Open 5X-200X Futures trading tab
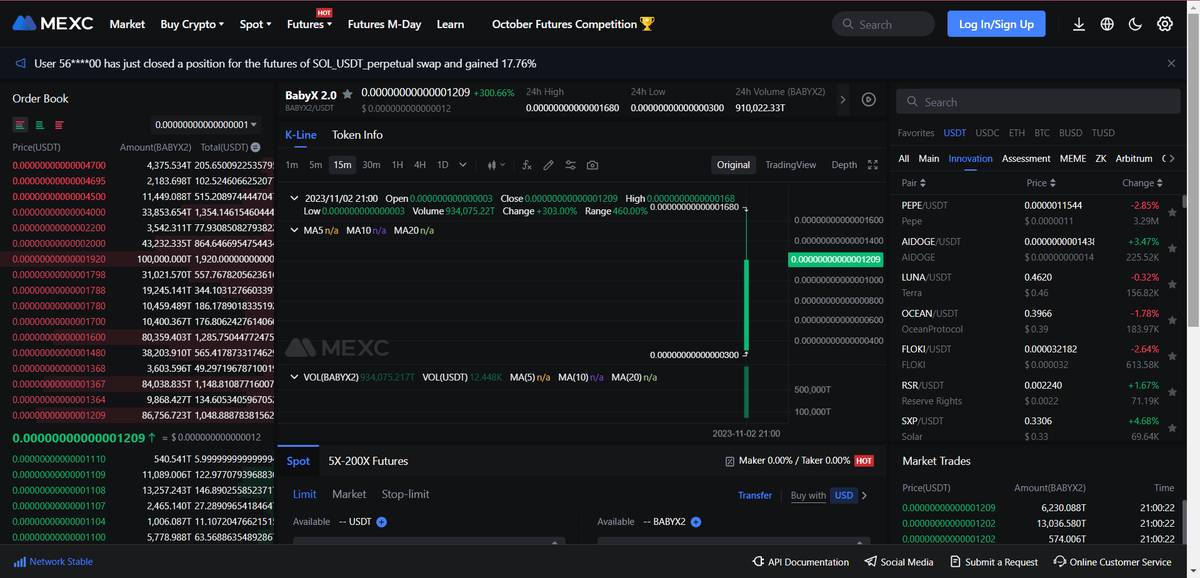 pyautogui.click(x=368, y=461)
